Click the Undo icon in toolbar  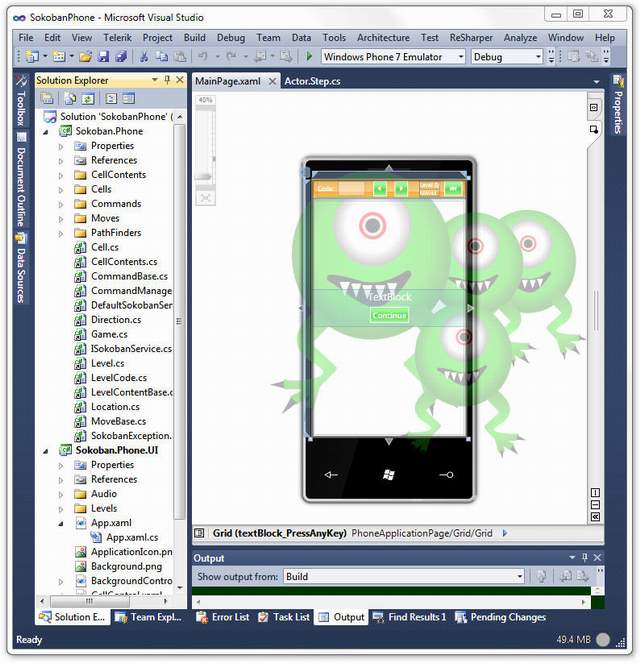203,56
